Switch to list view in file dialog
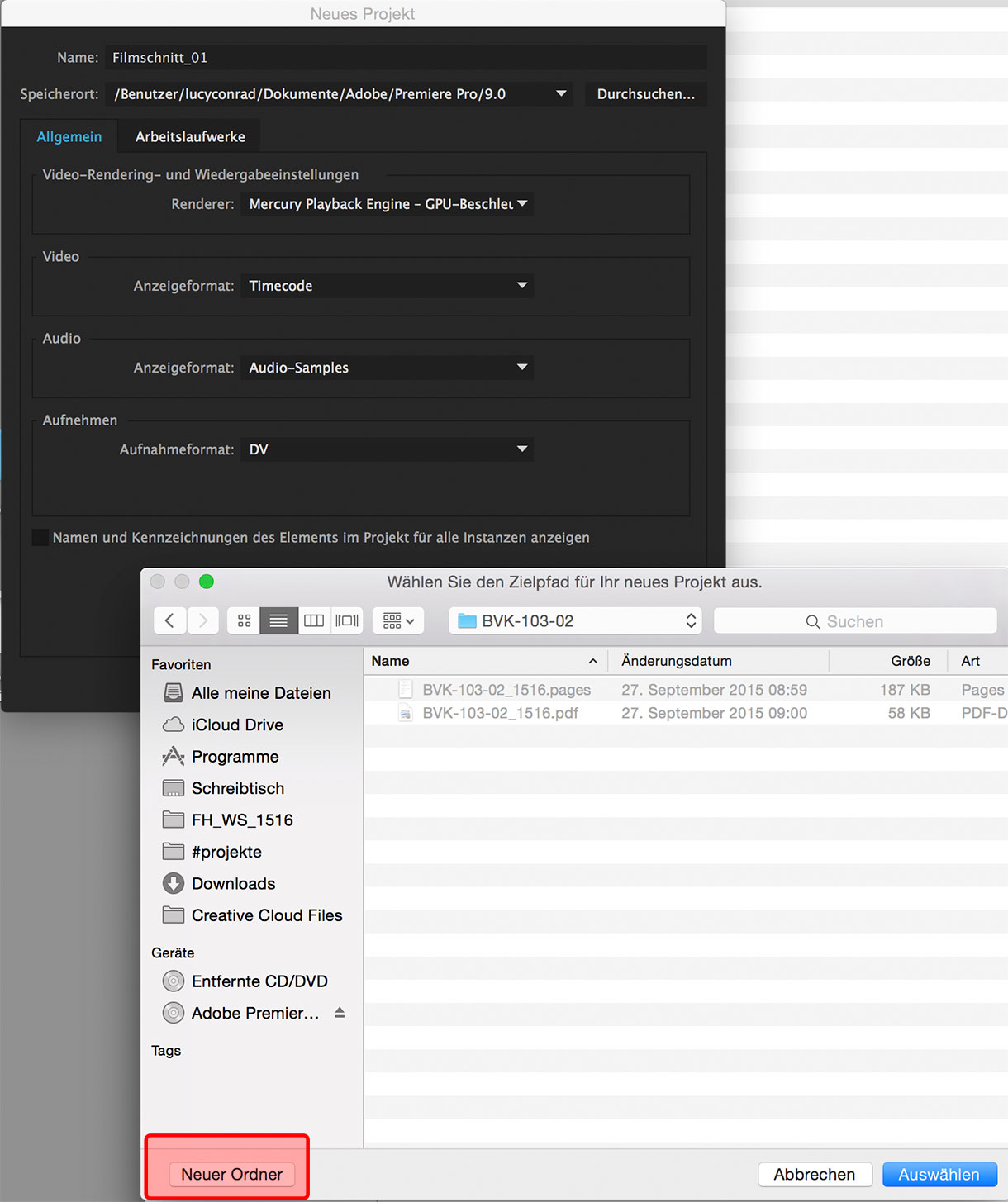1008x1202 pixels. click(278, 620)
